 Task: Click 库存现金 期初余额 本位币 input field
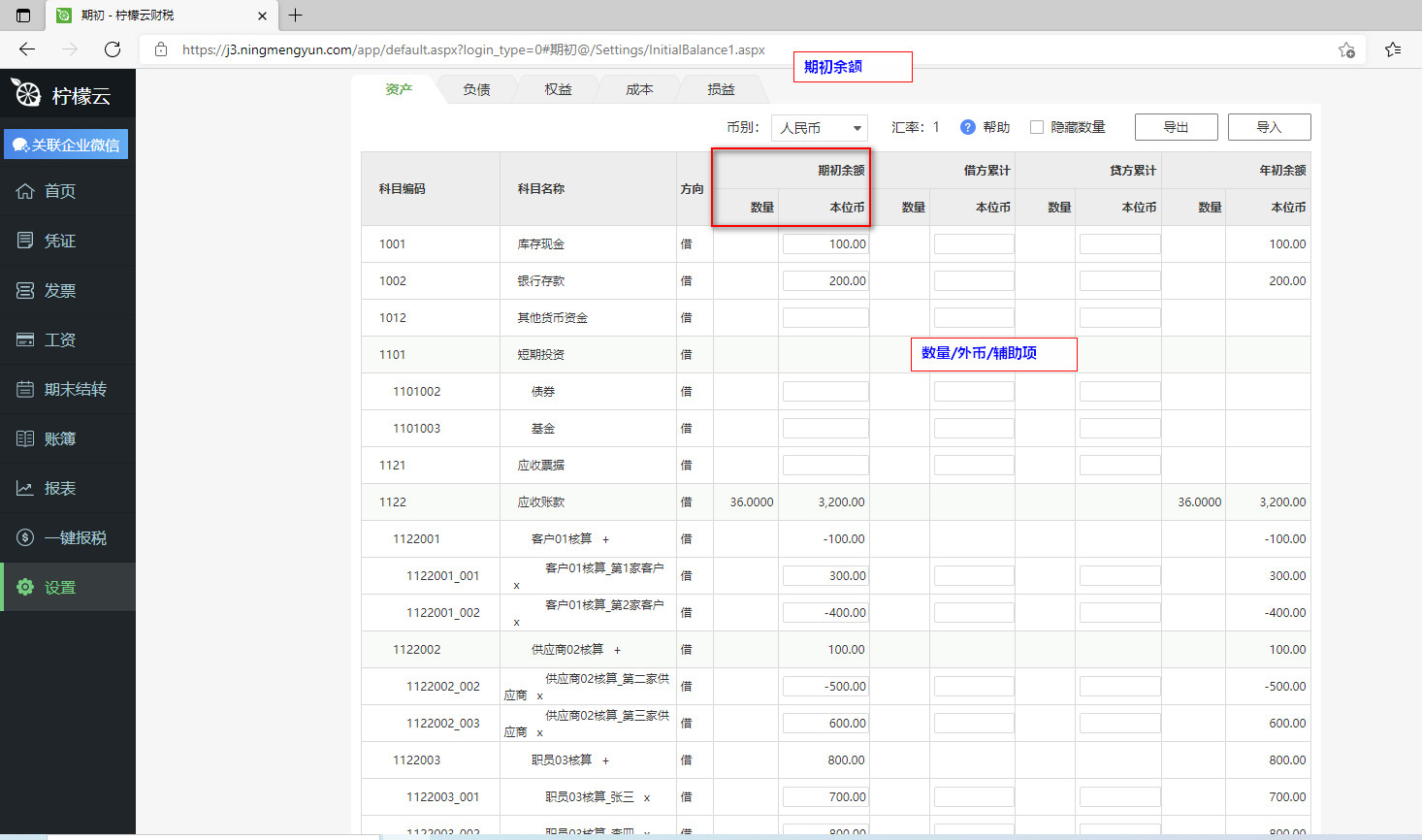pyautogui.click(x=825, y=244)
